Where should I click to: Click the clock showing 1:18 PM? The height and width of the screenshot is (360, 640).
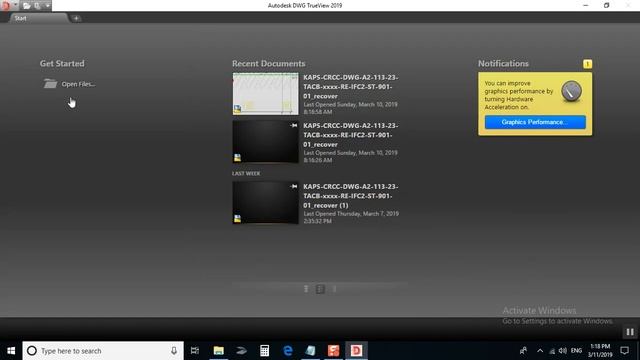(600, 351)
